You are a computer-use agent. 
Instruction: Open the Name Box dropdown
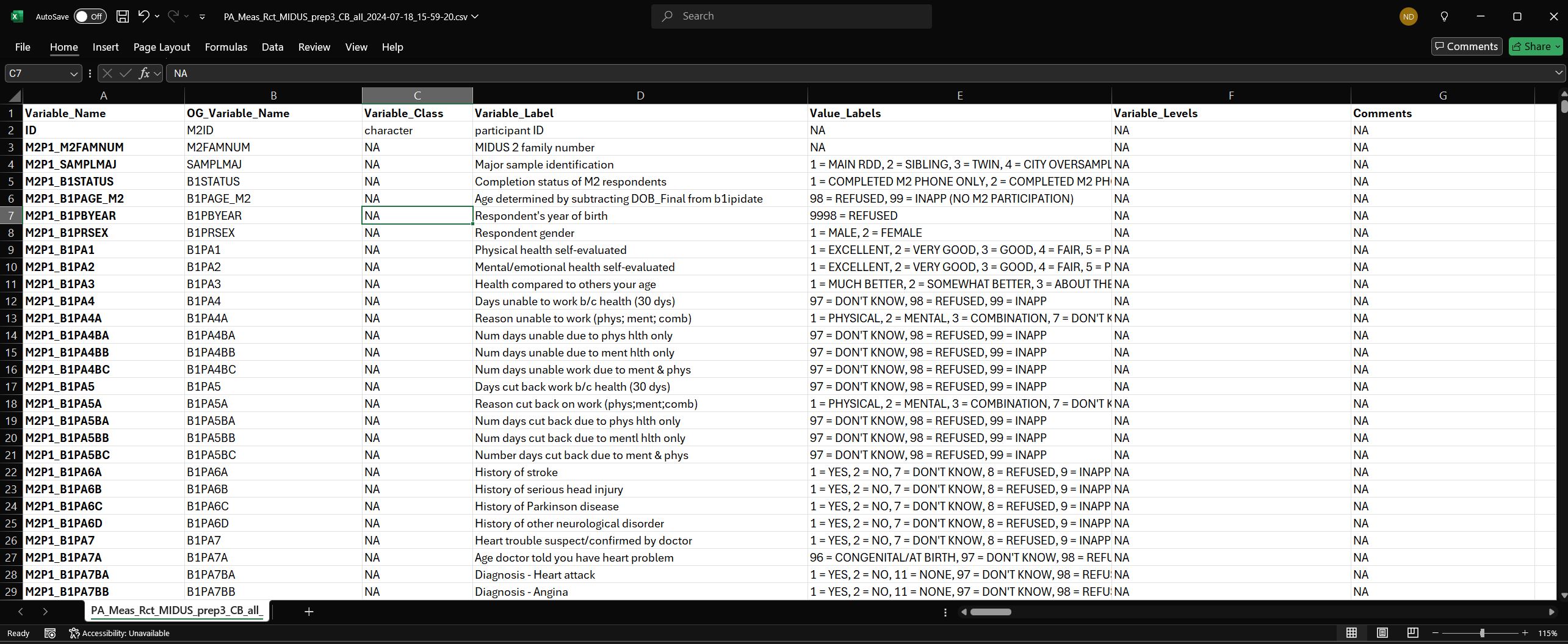click(x=73, y=73)
